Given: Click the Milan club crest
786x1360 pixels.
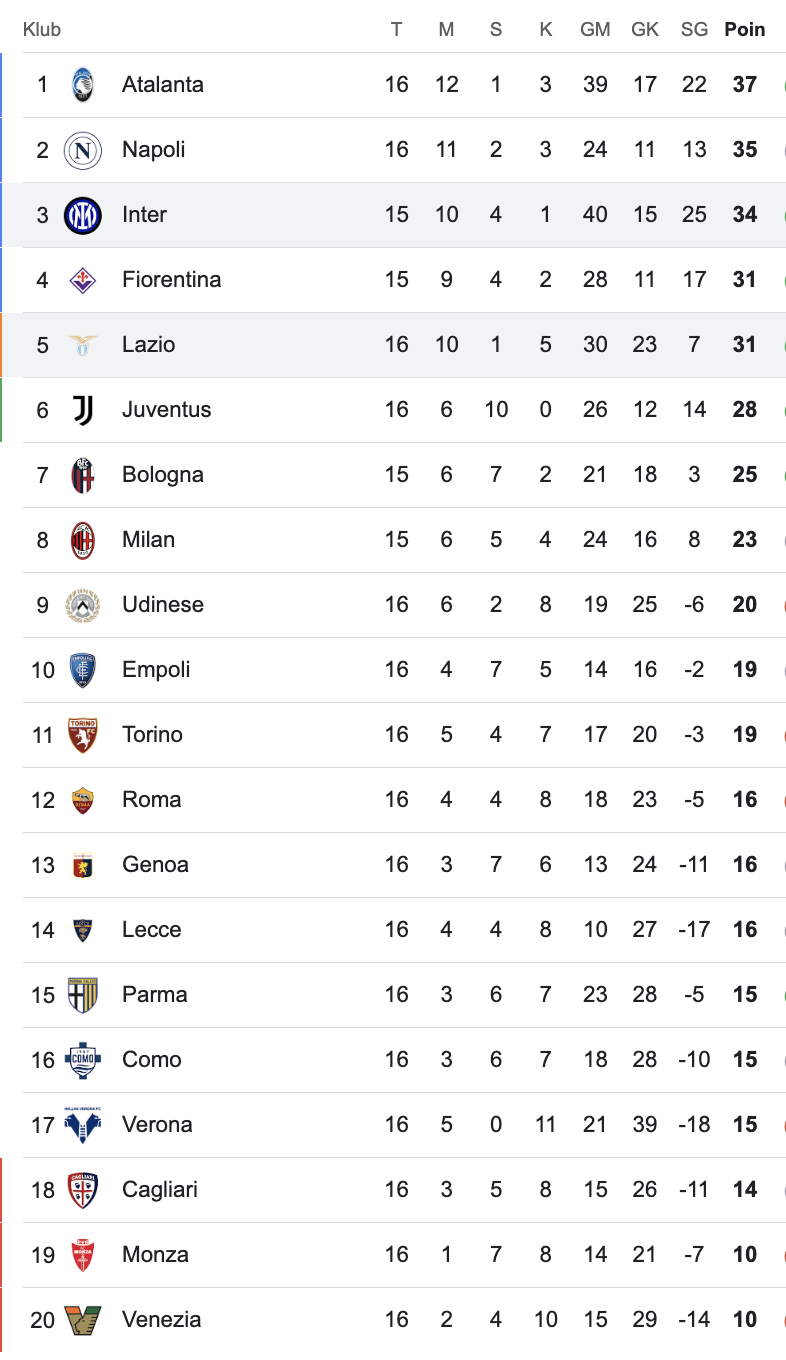Looking at the screenshot, I should 83,540.
